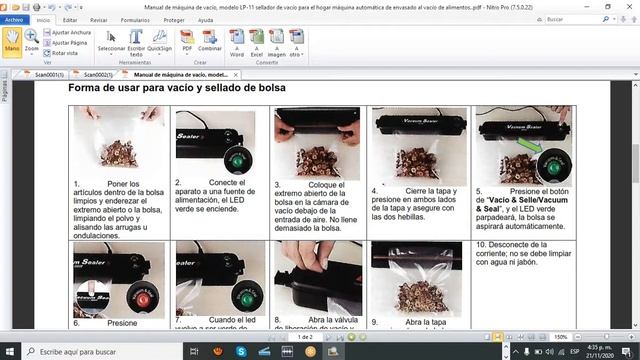Viewport: 640px width, 360px height.
Task: Switch to the Scan0002(1) document tab
Action: pyautogui.click(x=93, y=75)
